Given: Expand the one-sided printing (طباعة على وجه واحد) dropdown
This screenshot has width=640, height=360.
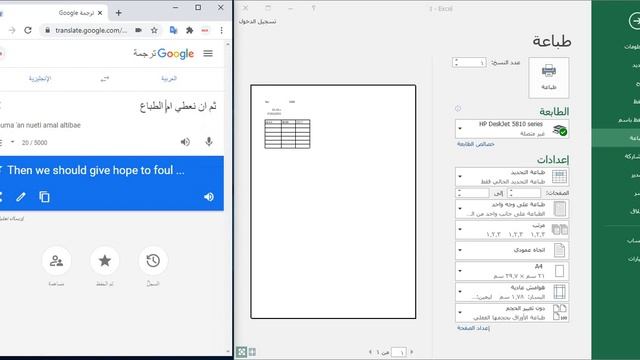Looking at the screenshot, I should pos(512,209).
